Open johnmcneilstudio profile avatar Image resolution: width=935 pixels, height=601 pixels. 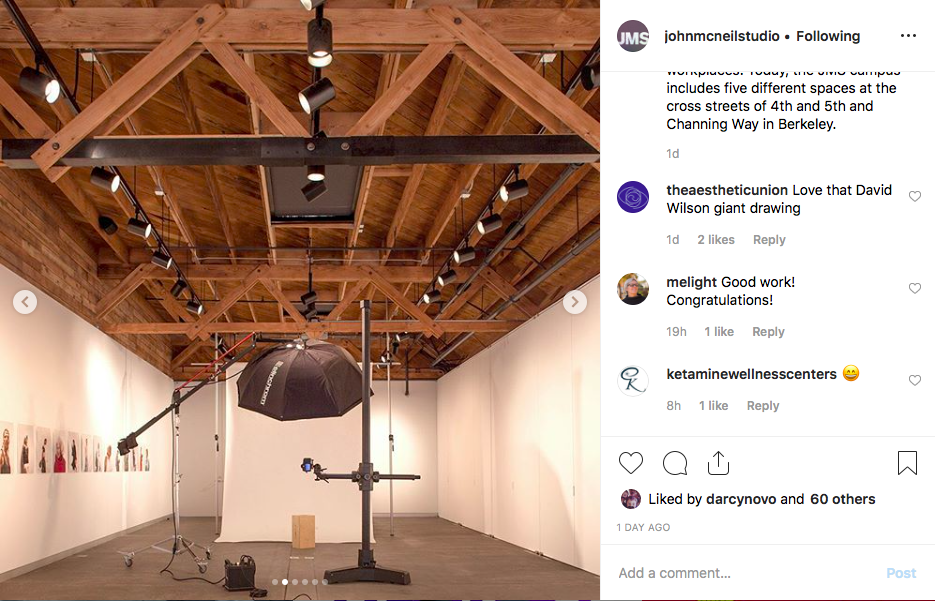coord(633,36)
